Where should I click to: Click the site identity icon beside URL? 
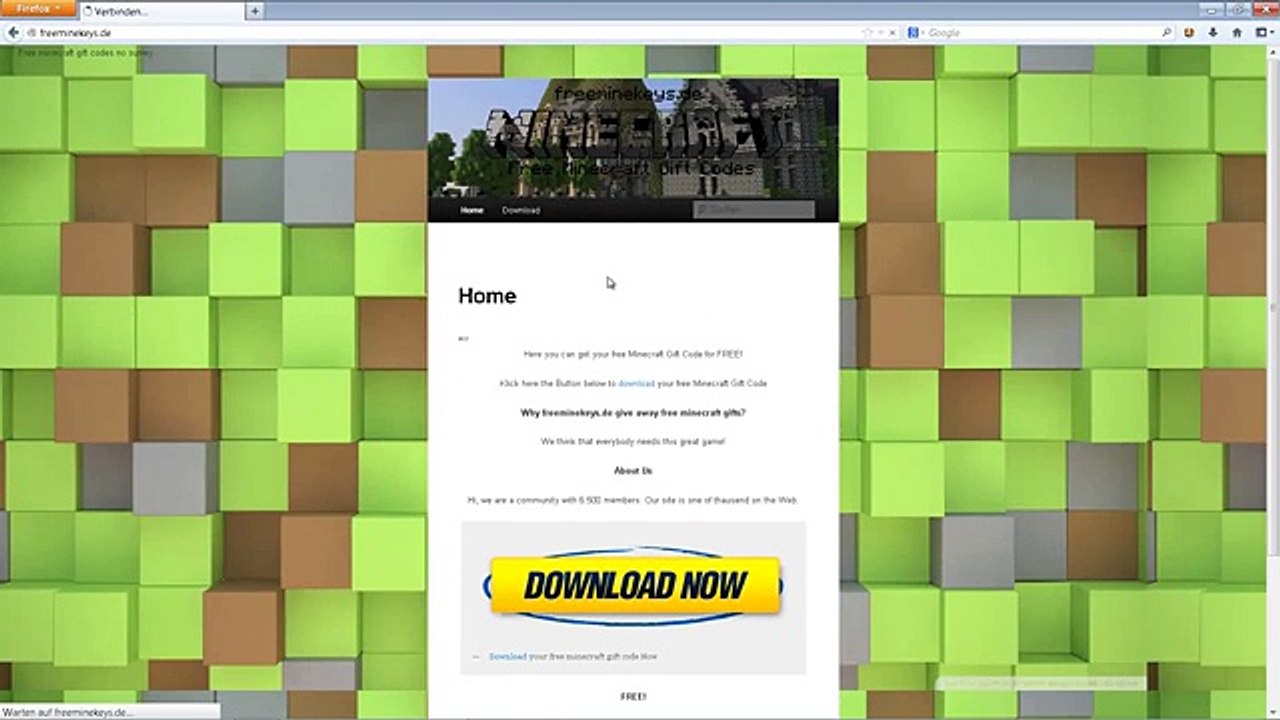click(x=32, y=33)
